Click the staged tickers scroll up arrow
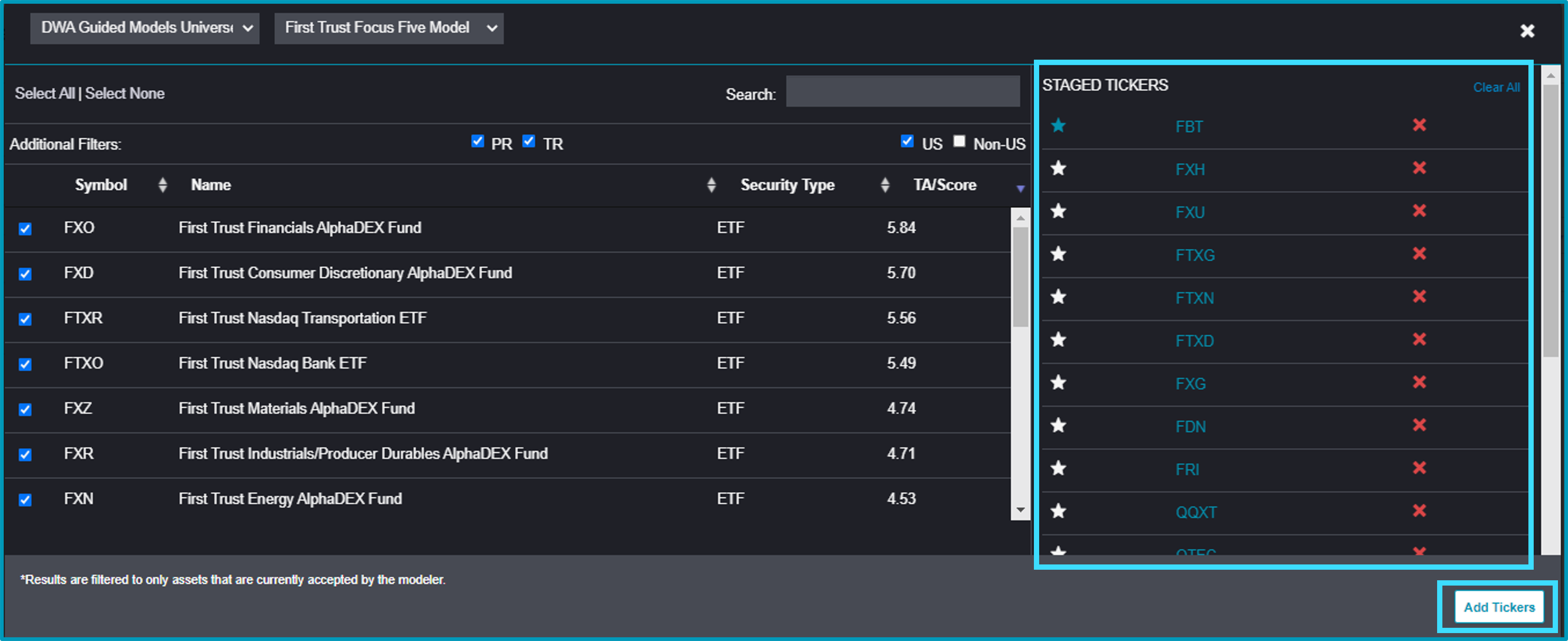This screenshot has height=641, width=1568. click(x=1551, y=76)
